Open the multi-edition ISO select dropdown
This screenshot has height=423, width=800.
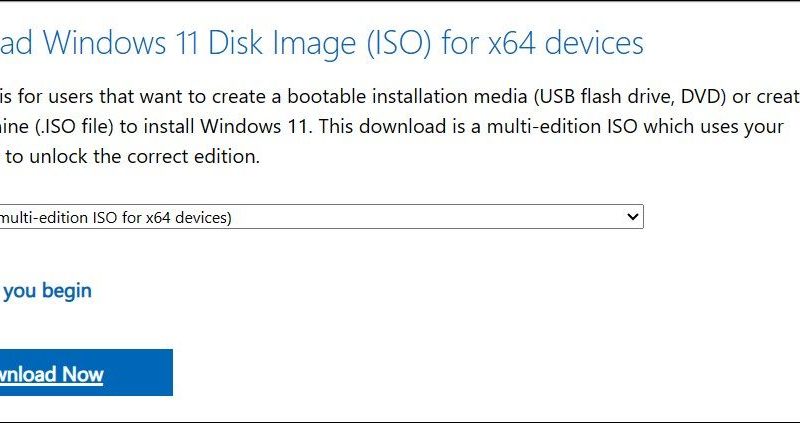(321, 217)
